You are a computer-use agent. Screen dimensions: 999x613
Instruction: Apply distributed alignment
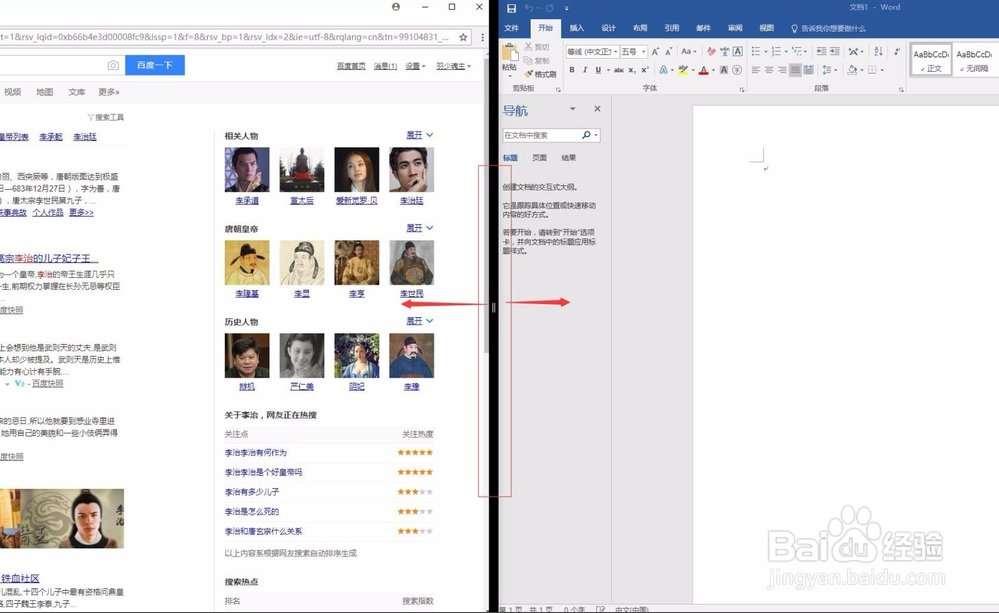[809, 70]
